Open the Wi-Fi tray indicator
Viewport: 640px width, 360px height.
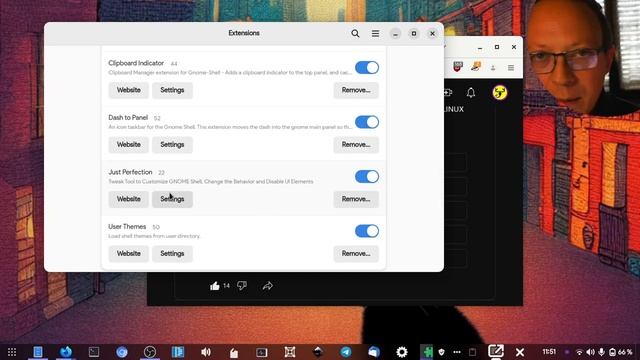(x=579, y=352)
